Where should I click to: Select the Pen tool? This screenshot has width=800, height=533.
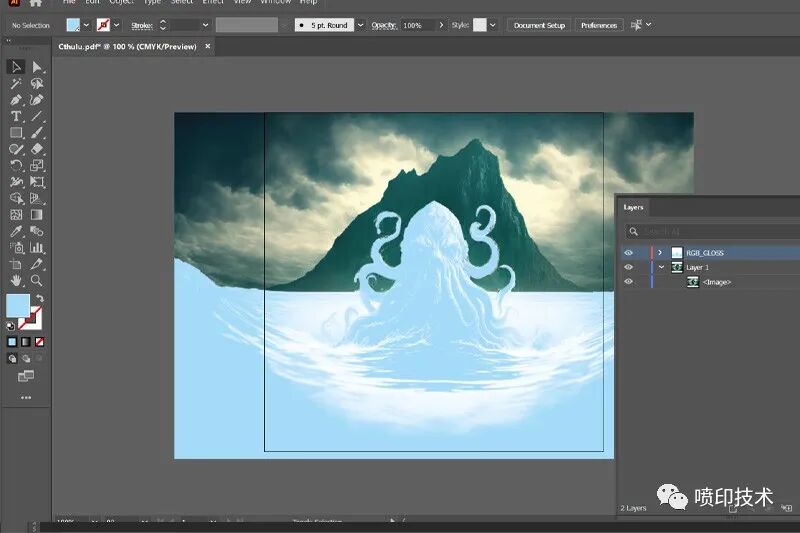point(16,100)
